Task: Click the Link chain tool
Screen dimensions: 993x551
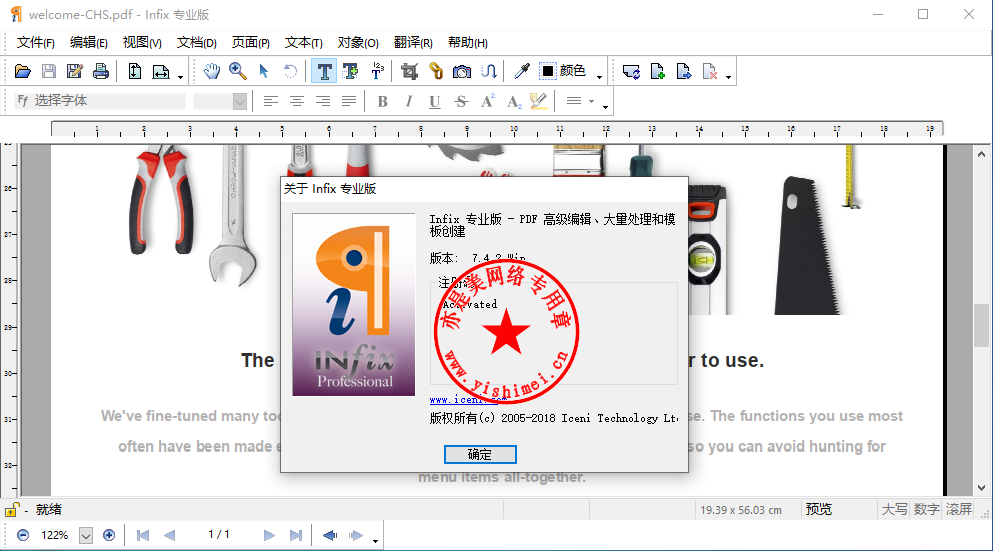Action: pos(436,71)
